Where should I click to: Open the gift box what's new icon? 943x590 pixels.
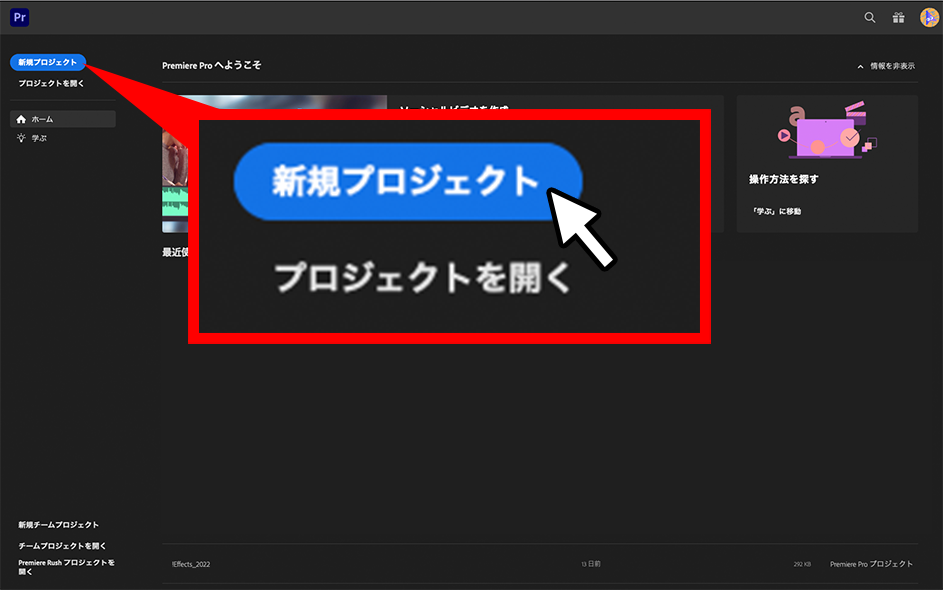[898, 17]
